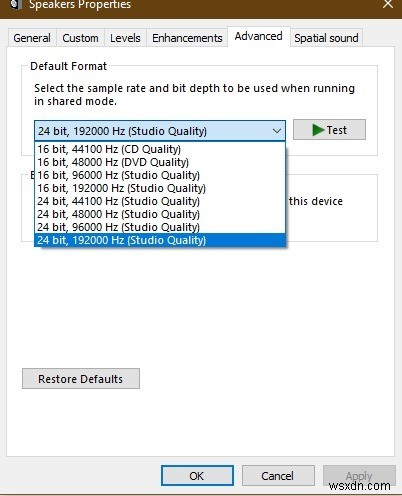Select highlighted 24 bit, 192000 Hz list option

[160, 240]
